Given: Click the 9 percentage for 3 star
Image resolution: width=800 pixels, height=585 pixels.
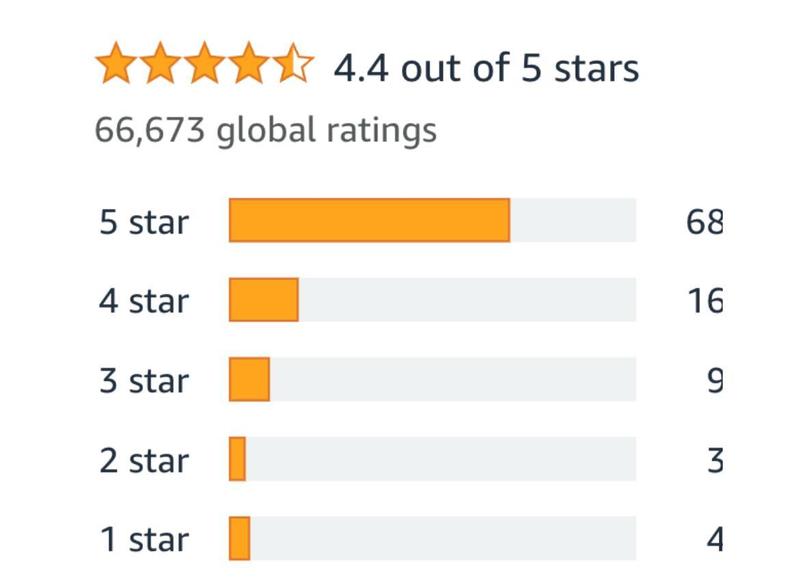Looking at the screenshot, I should coord(715,381).
